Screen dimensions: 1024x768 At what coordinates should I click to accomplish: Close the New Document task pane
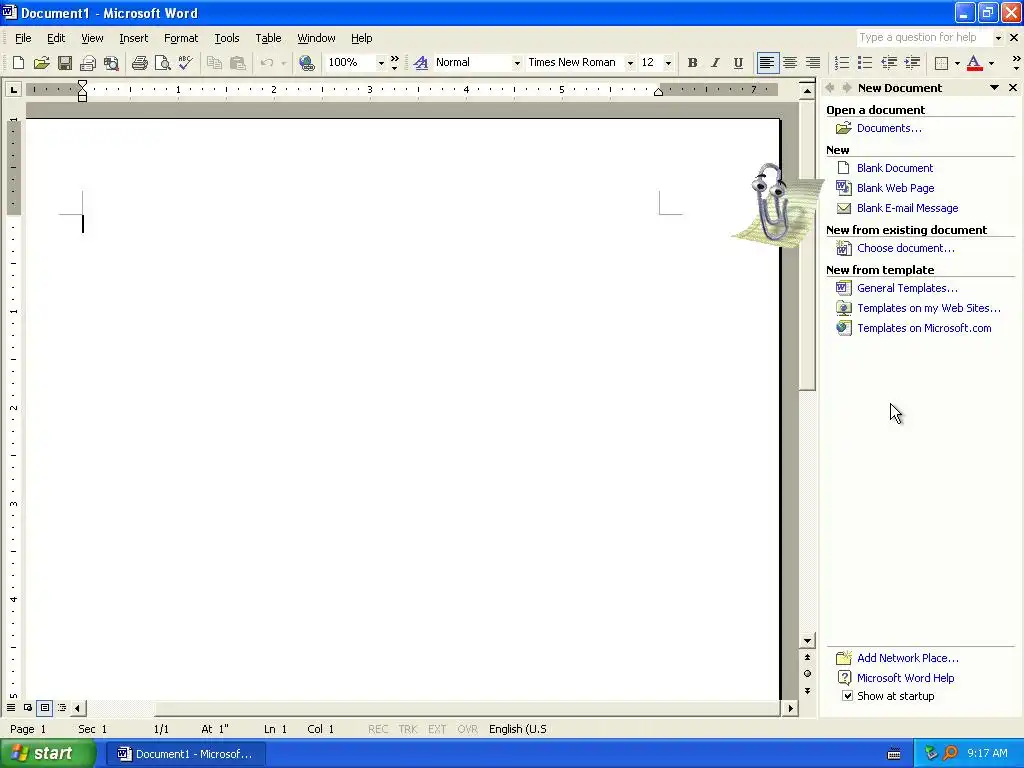[x=1012, y=88]
